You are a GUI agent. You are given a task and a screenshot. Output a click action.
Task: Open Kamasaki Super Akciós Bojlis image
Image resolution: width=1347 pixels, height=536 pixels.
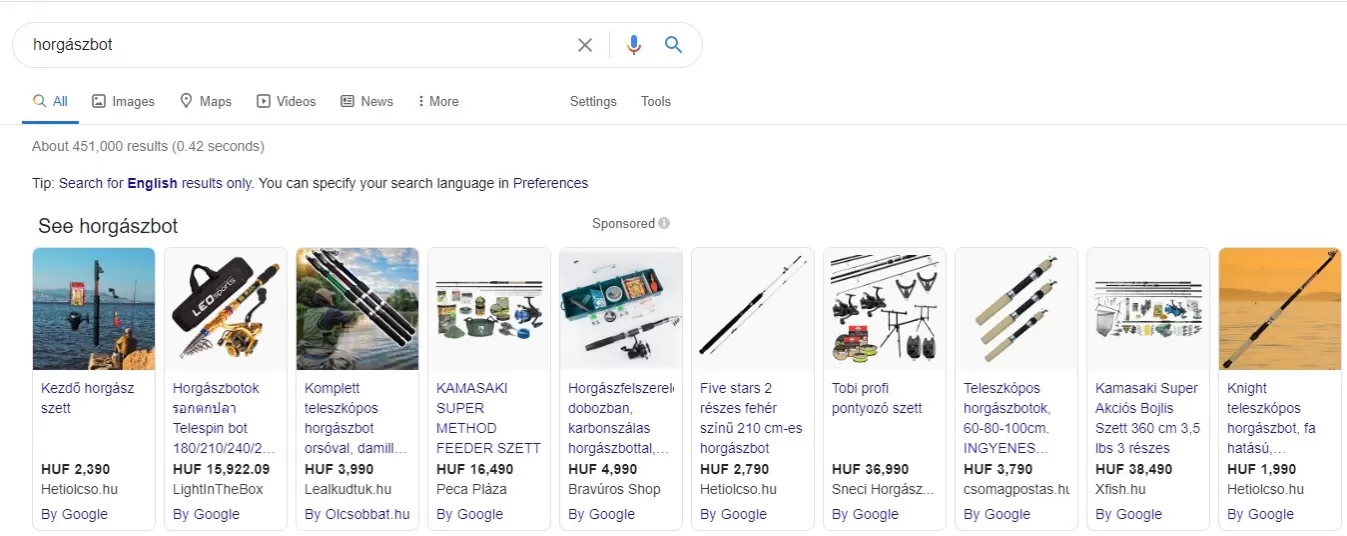tap(1148, 309)
